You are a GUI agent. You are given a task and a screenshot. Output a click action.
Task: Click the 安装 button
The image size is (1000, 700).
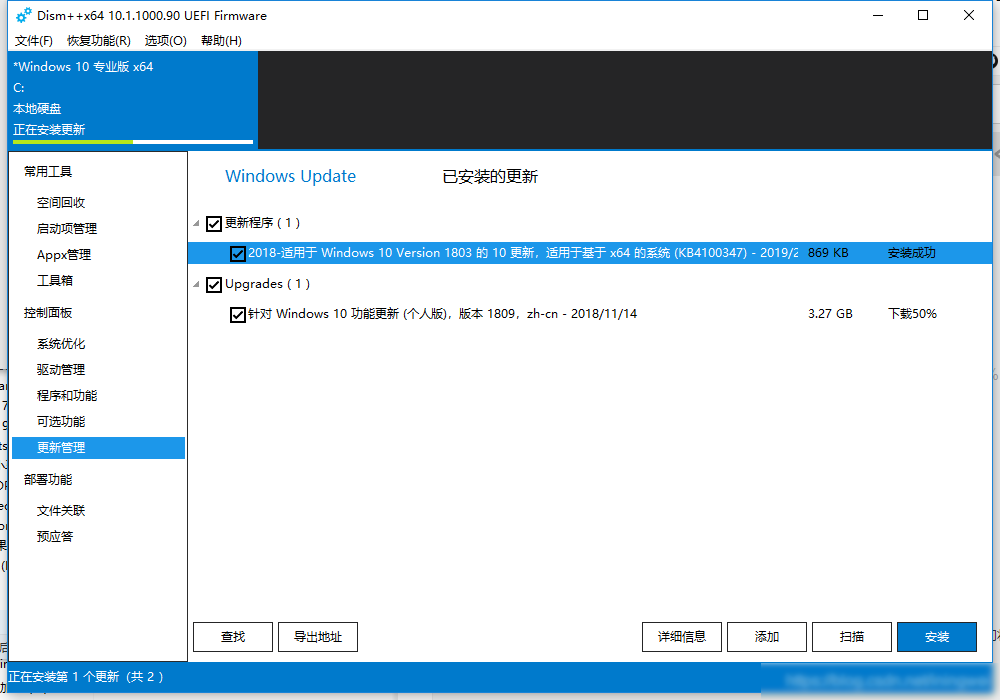click(937, 637)
